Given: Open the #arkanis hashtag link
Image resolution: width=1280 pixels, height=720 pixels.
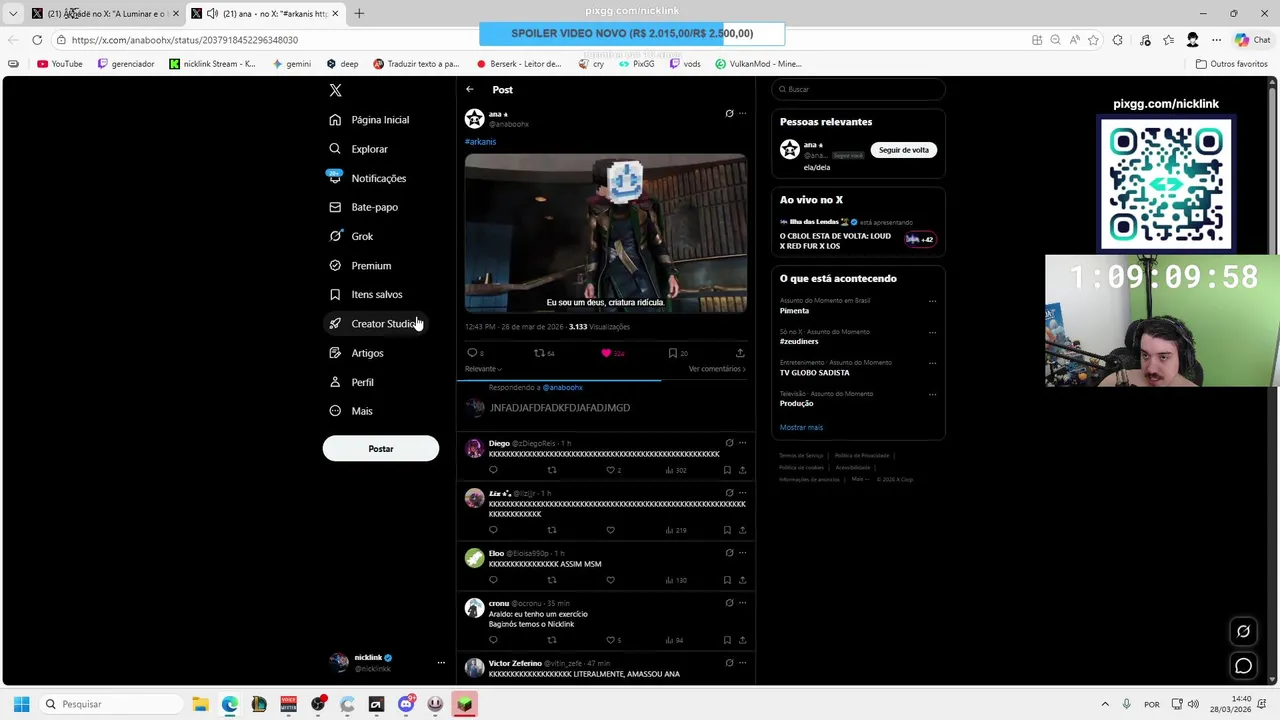Looking at the screenshot, I should click(480, 142).
